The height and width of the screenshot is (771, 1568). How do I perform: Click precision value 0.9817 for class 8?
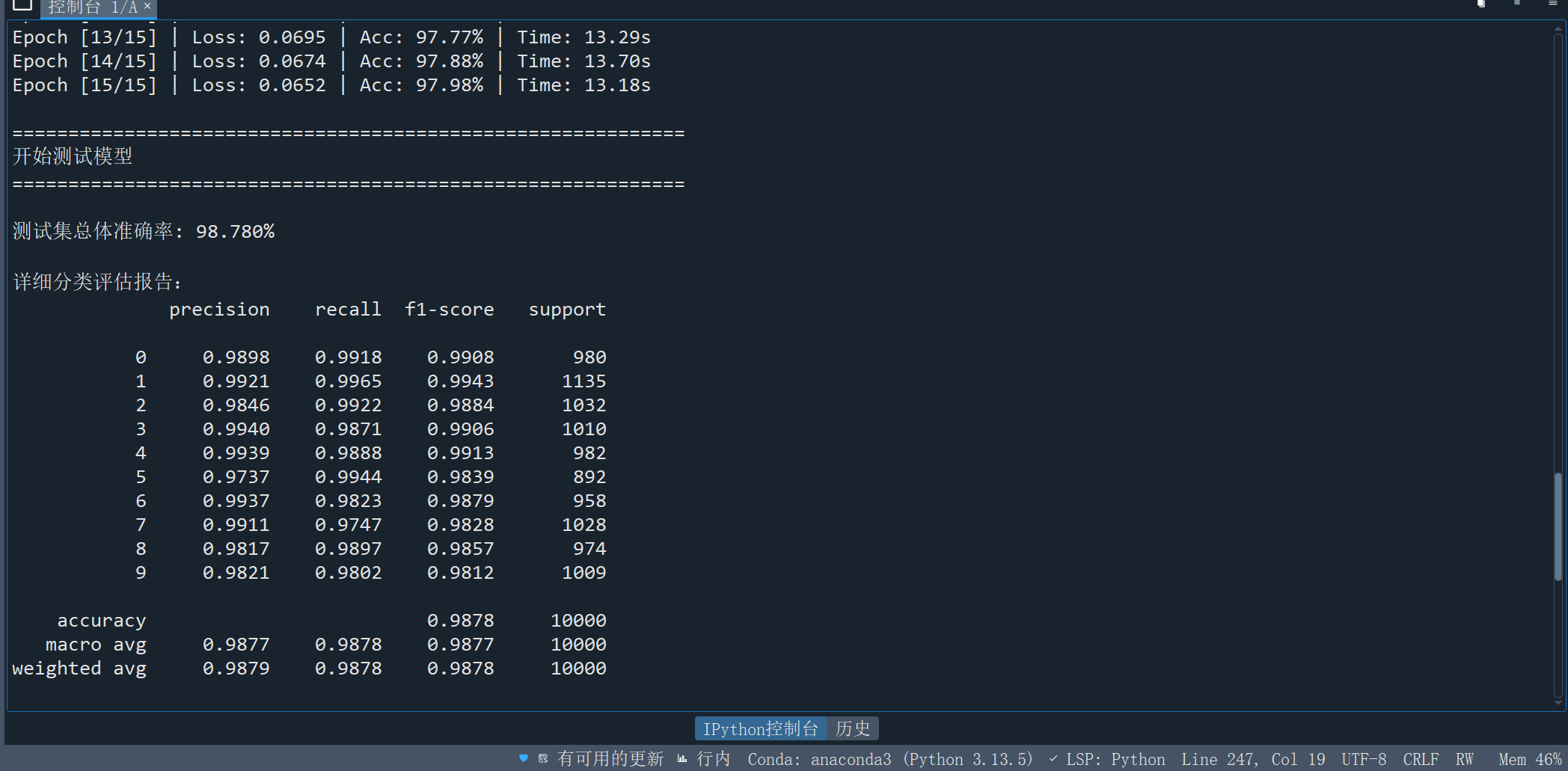point(236,549)
